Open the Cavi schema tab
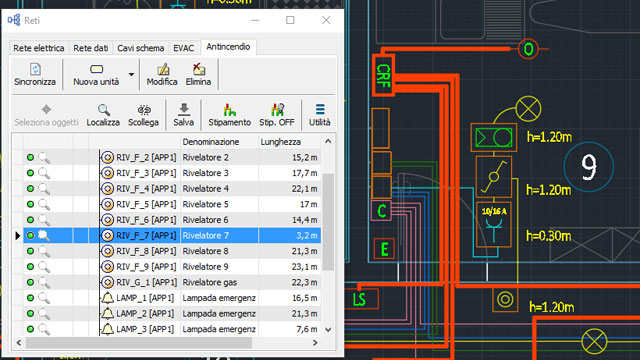Image resolution: width=640 pixels, height=360 pixels. (x=141, y=48)
